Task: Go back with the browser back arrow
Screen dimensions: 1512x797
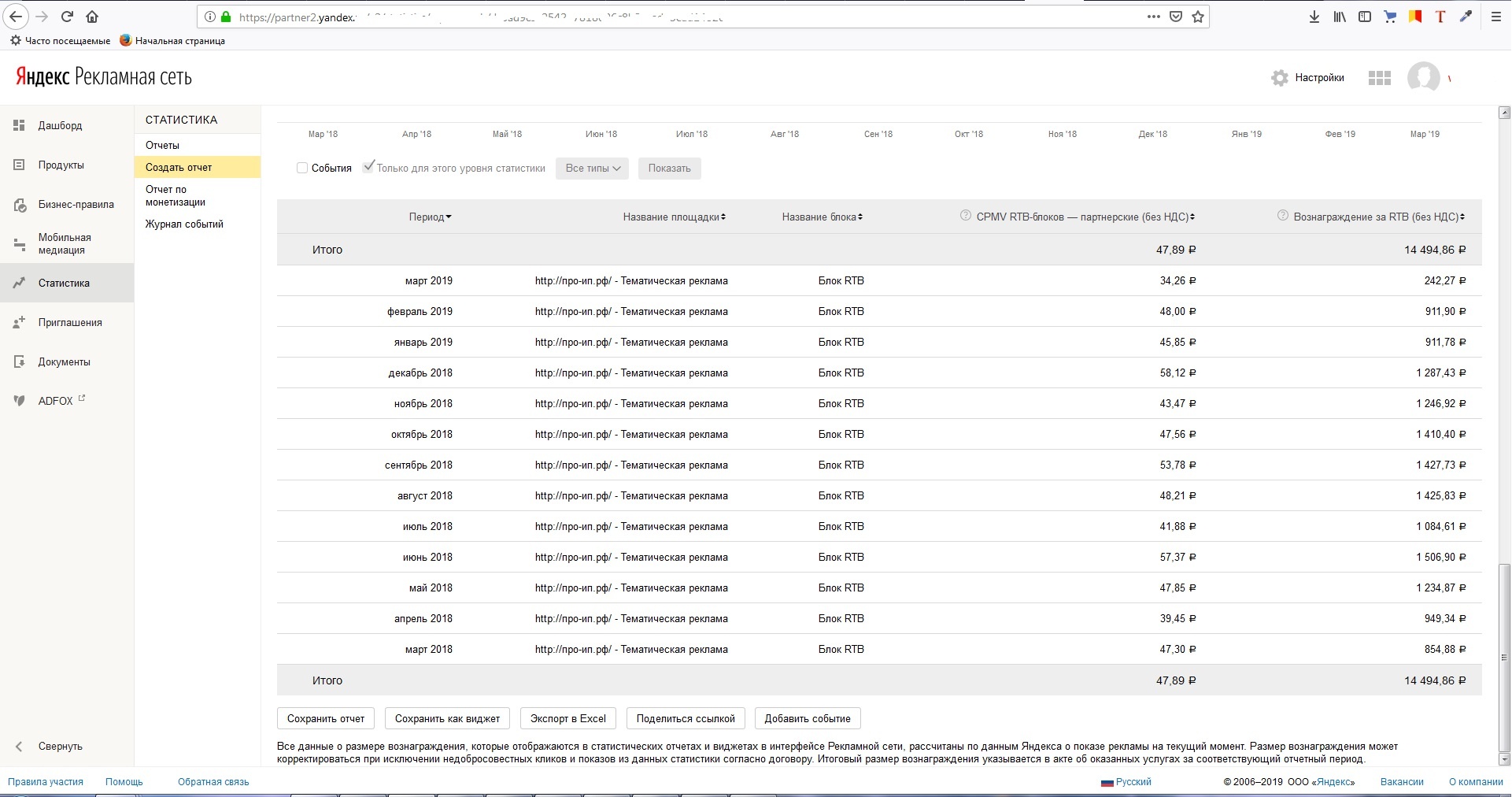Action: pos(16,17)
